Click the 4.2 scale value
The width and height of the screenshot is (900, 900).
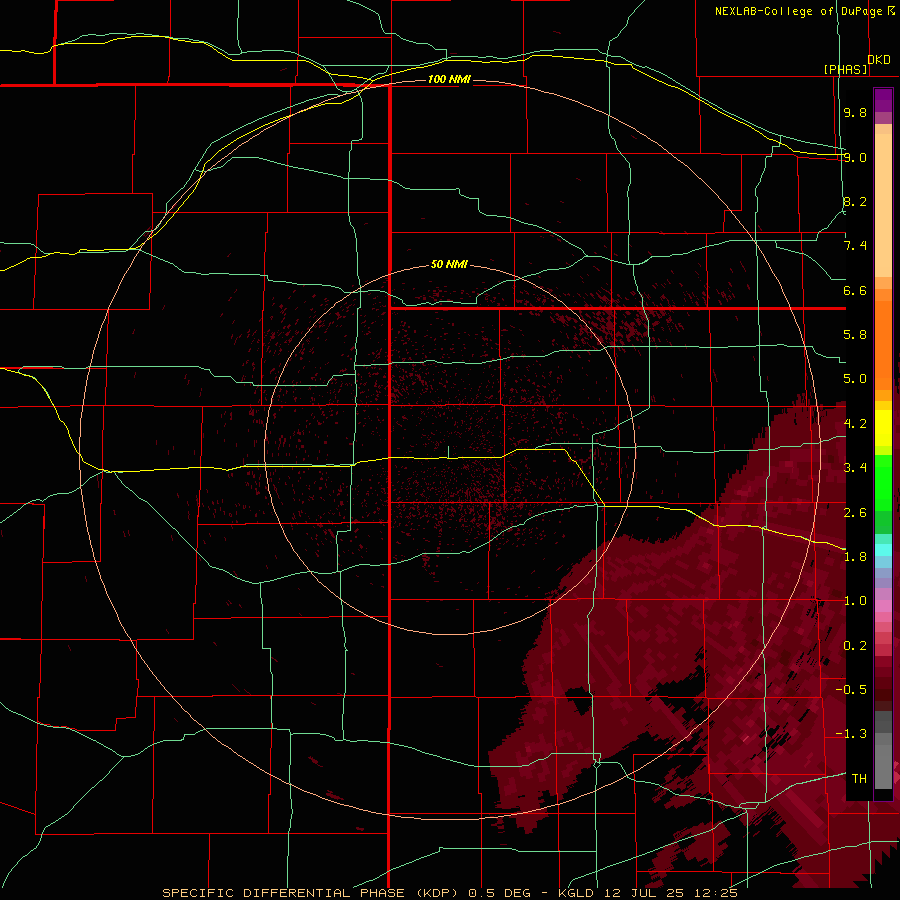pos(855,424)
